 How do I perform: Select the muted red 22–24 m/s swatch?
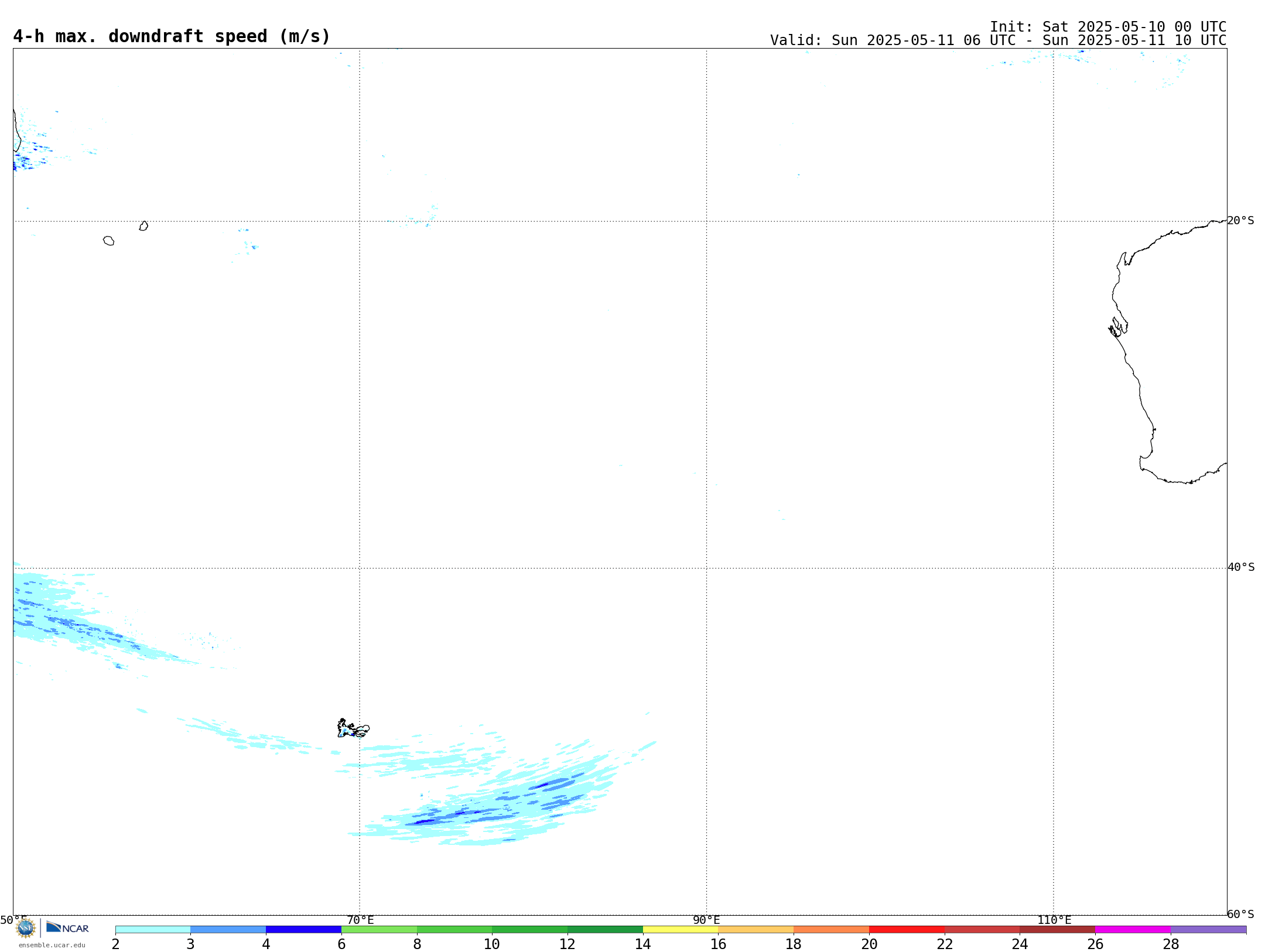click(982, 929)
